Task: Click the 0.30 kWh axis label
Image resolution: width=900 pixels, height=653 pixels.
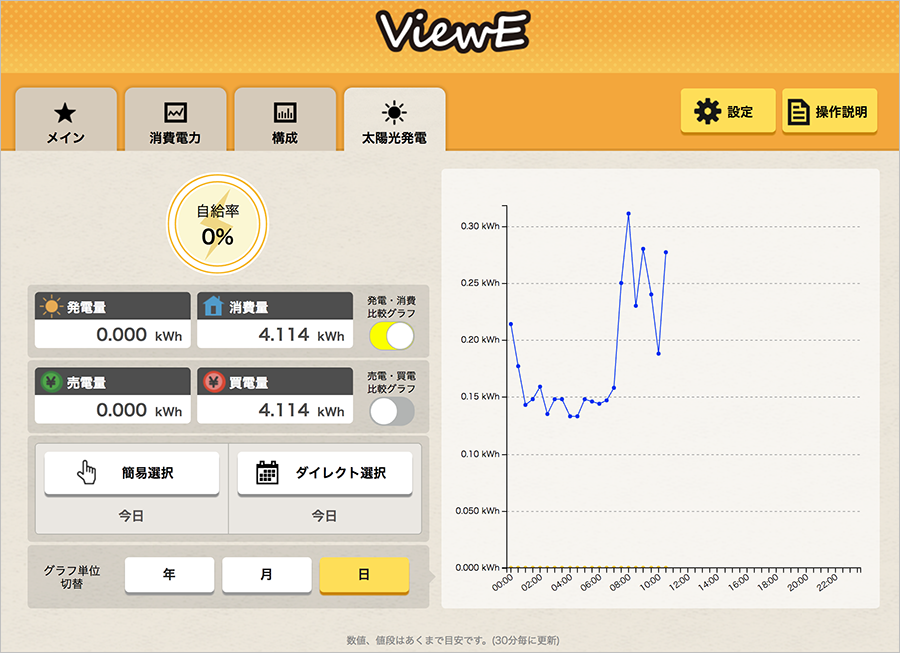Action: click(x=480, y=226)
